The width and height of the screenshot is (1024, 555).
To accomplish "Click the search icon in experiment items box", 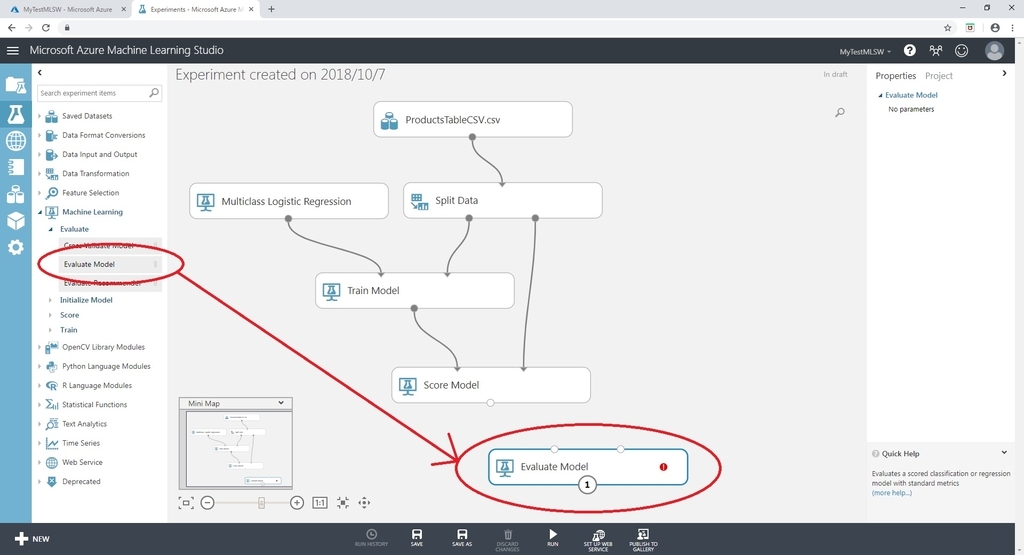I will pyautogui.click(x=154, y=93).
